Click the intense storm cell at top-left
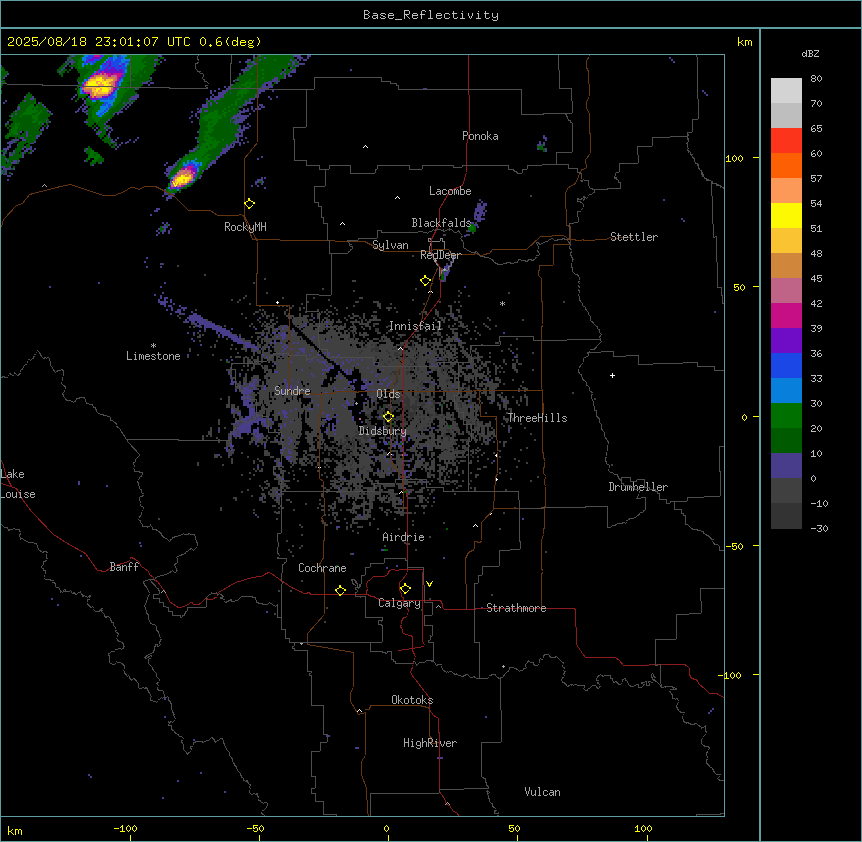 tap(100, 85)
